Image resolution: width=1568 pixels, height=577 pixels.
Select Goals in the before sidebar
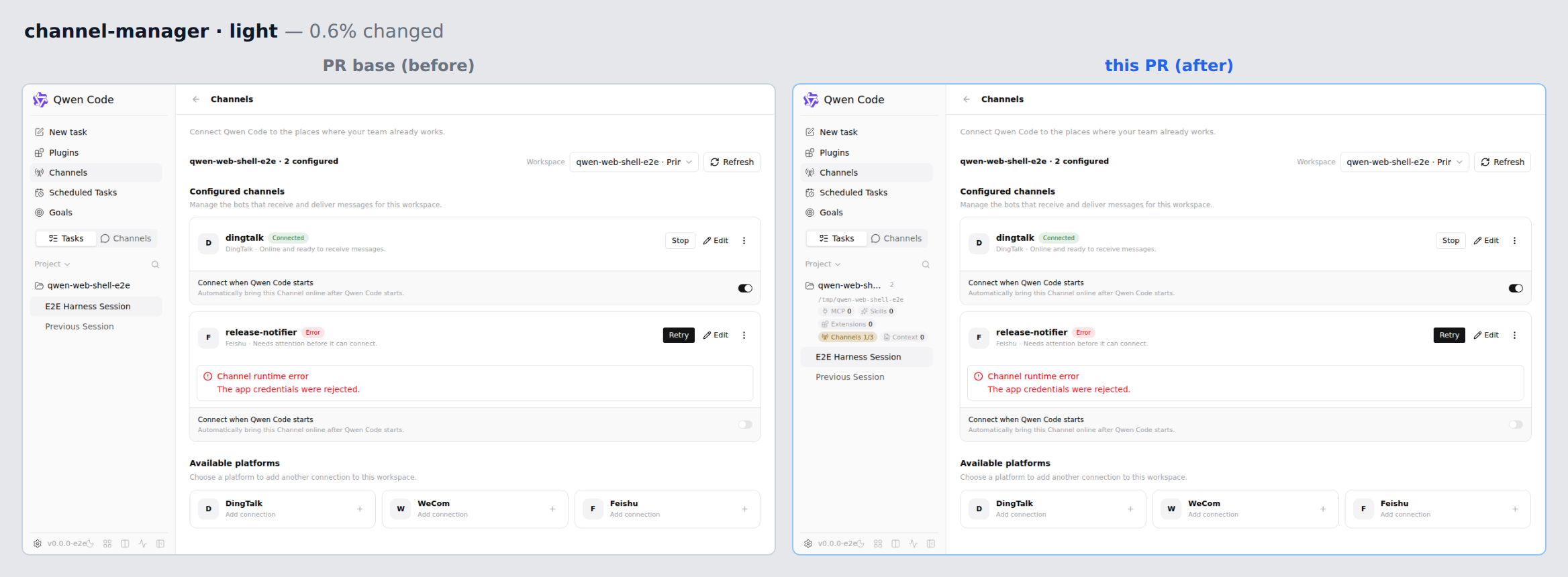pos(96,213)
